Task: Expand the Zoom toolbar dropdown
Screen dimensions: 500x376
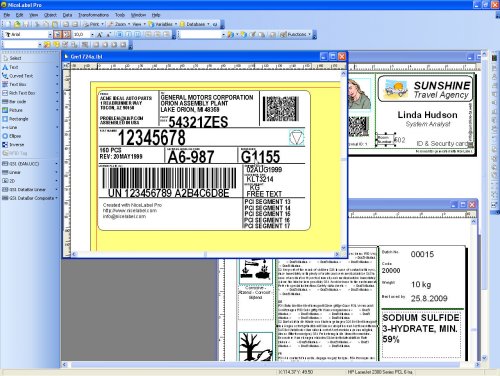Action: (x=129, y=24)
